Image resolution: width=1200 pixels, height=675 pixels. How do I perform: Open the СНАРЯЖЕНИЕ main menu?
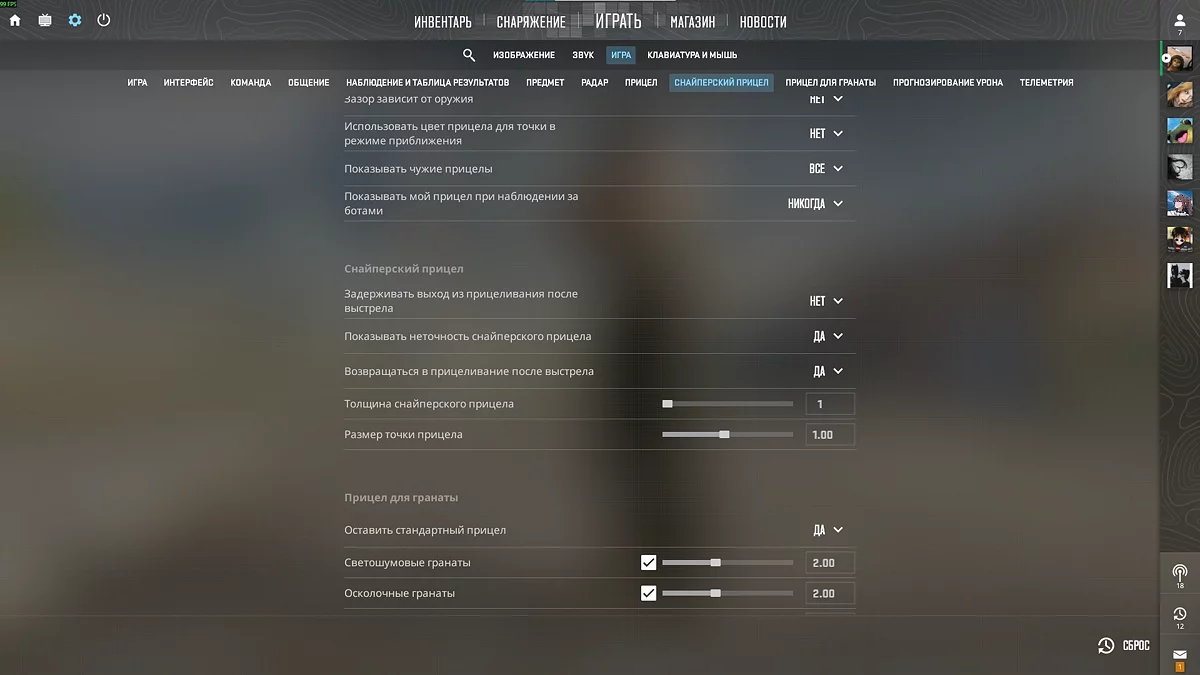531,21
